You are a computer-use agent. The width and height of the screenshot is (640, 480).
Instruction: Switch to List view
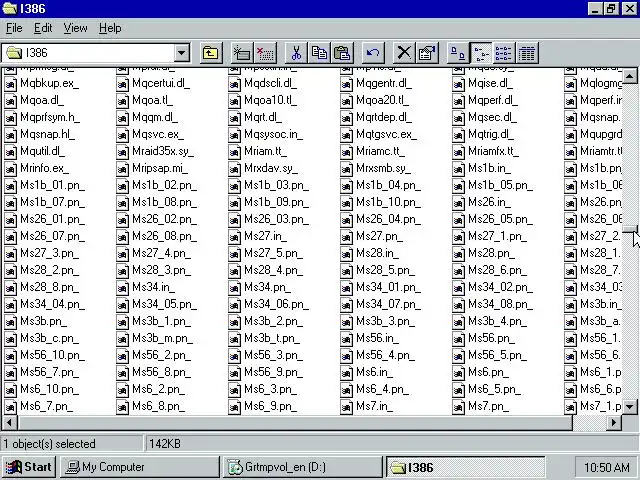tap(504, 53)
